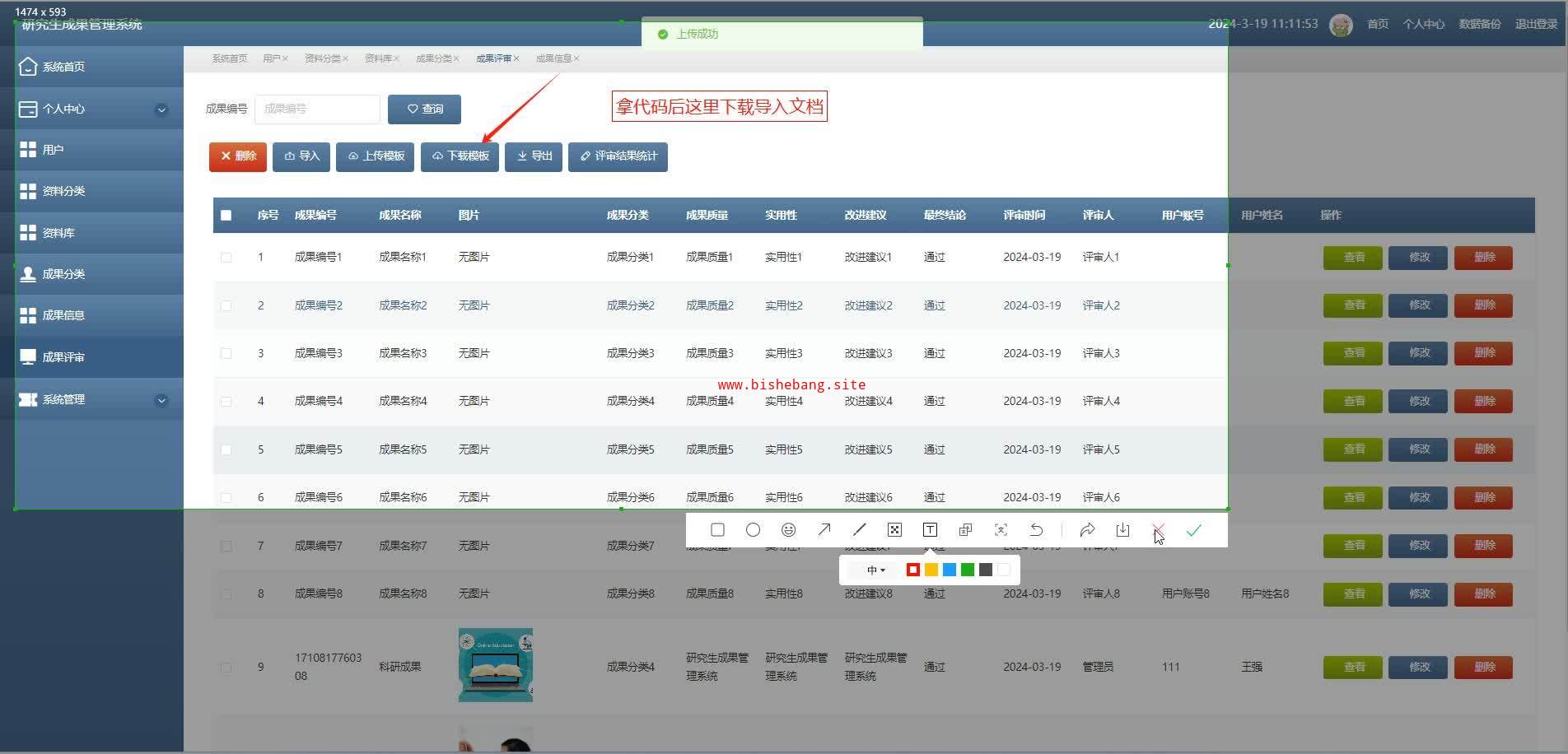Switch to the 成果信息 tab
This screenshot has width=1568, height=754.
[x=553, y=58]
